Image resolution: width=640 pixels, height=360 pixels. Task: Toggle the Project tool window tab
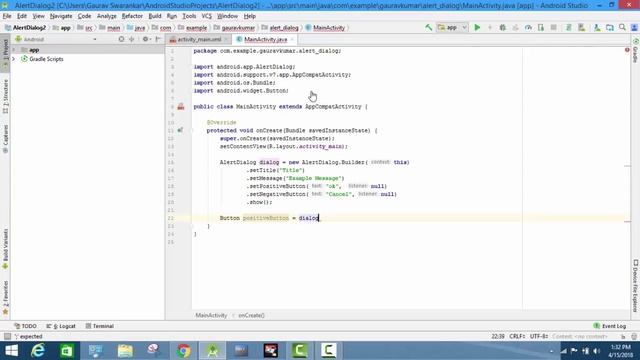click(5, 54)
